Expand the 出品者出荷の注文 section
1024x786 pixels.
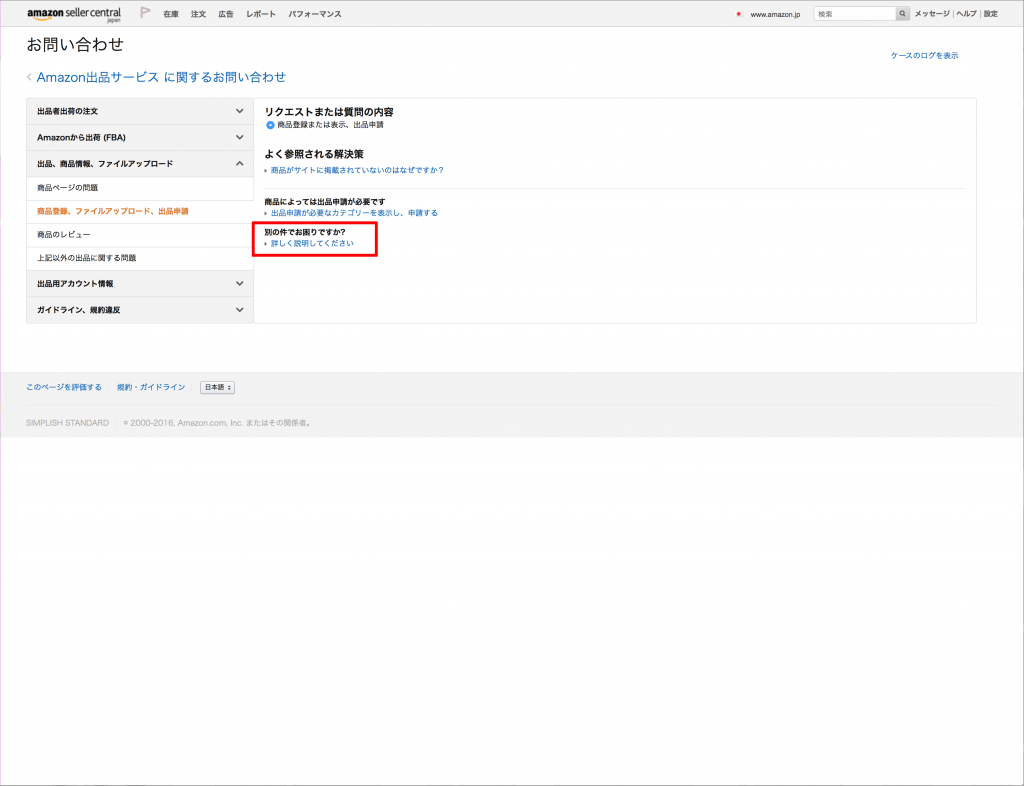click(x=140, y=112)
